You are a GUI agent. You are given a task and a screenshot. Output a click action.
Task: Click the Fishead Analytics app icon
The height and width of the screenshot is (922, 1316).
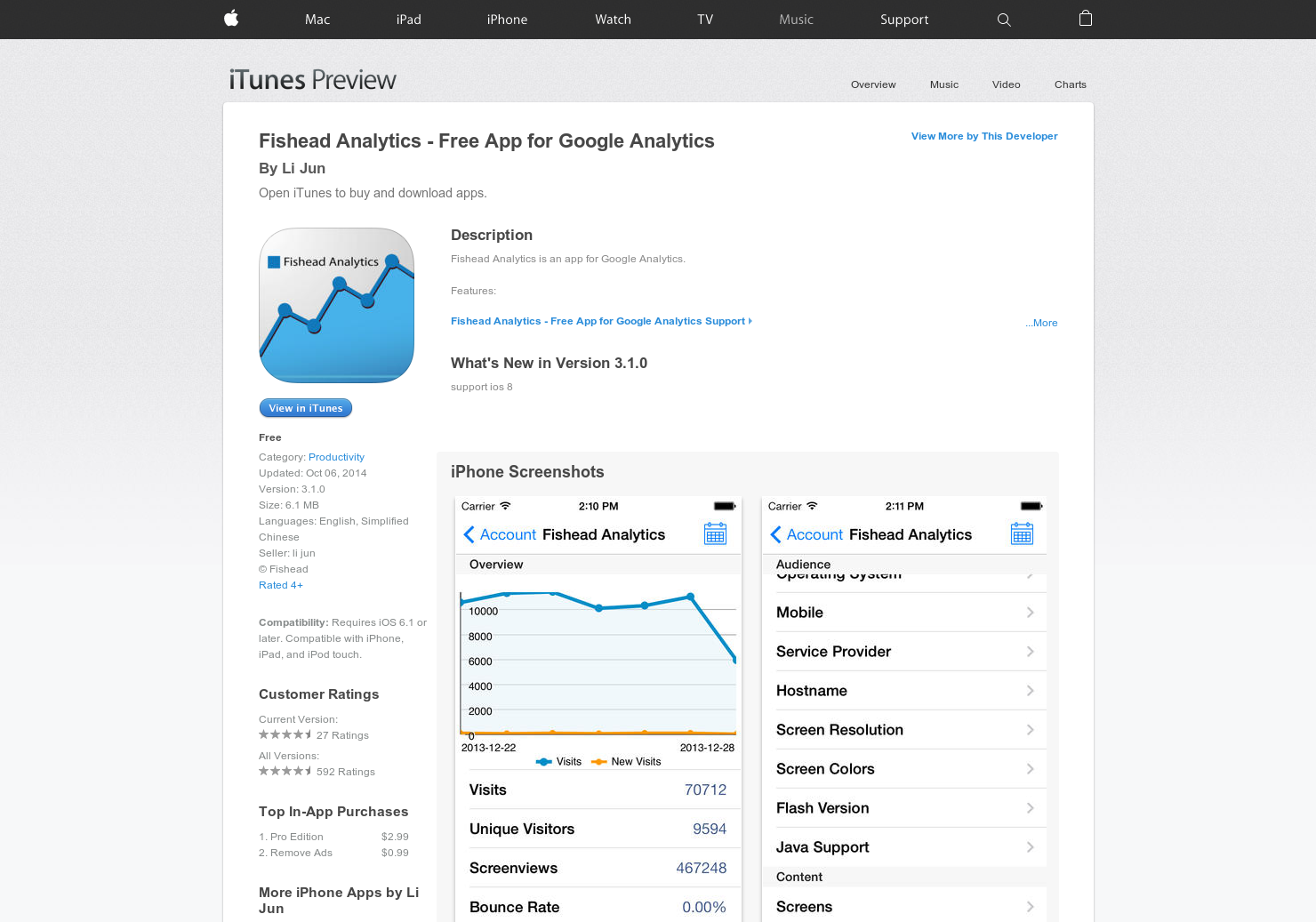click(336, 305)
